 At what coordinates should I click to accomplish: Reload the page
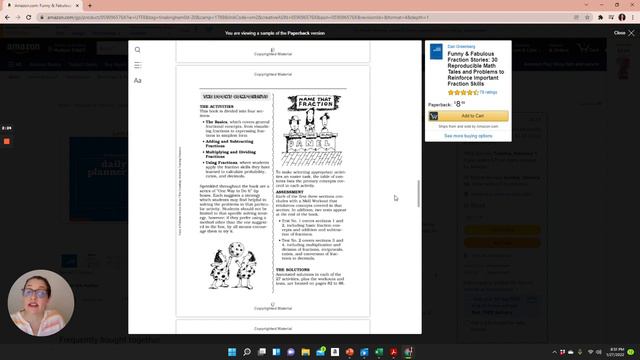pos(29,17)
